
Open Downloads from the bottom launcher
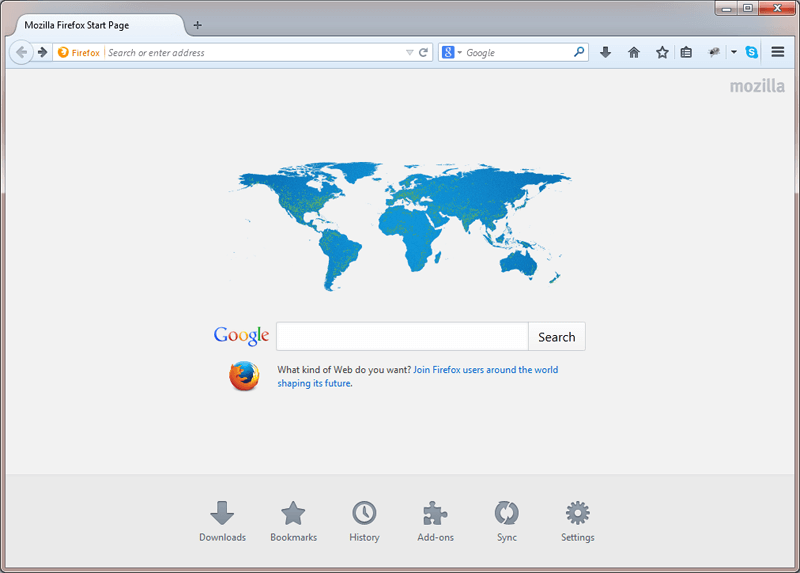click(222, 521)
